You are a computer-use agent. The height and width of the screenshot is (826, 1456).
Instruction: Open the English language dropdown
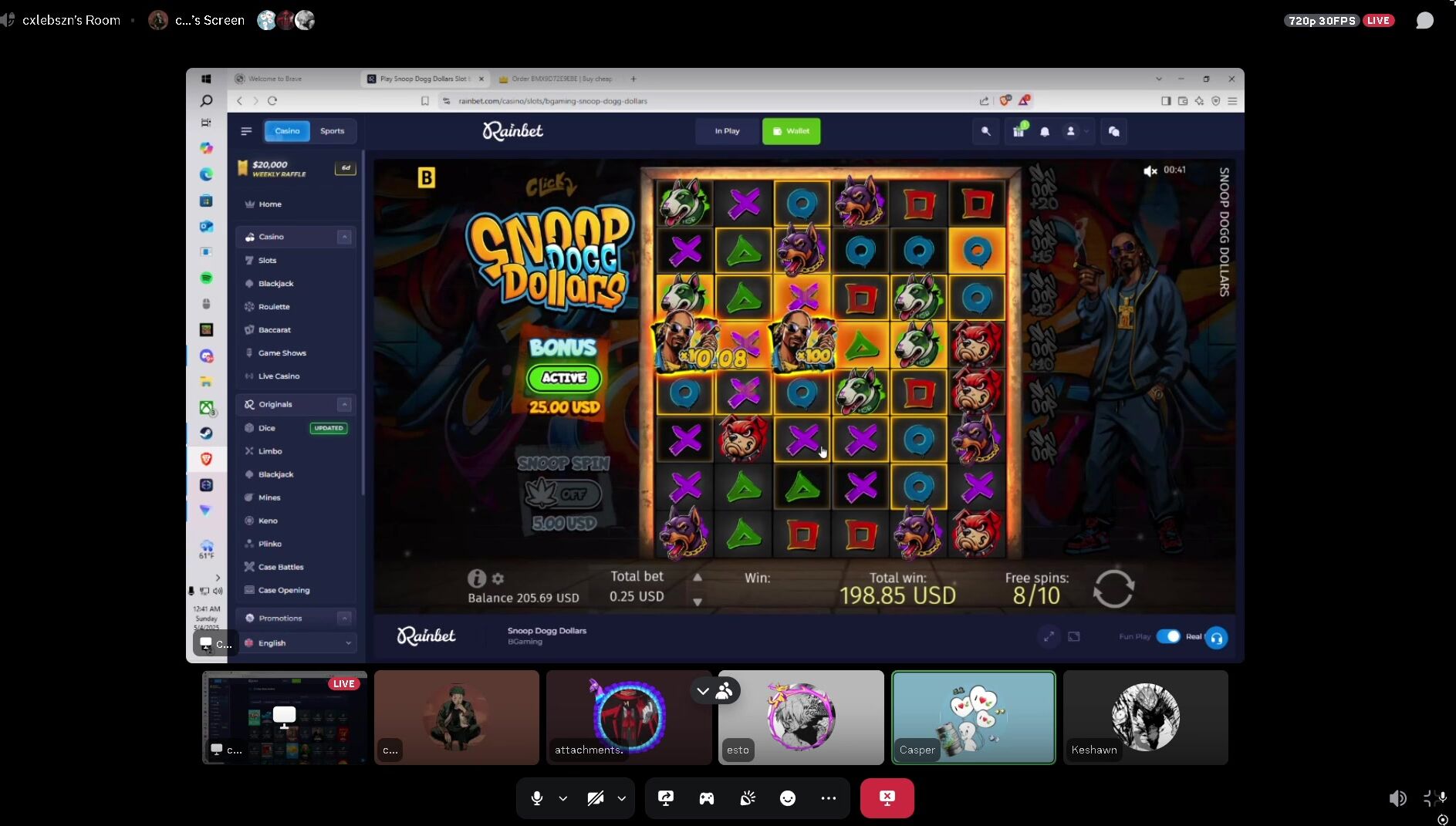[x=296, y=642]
